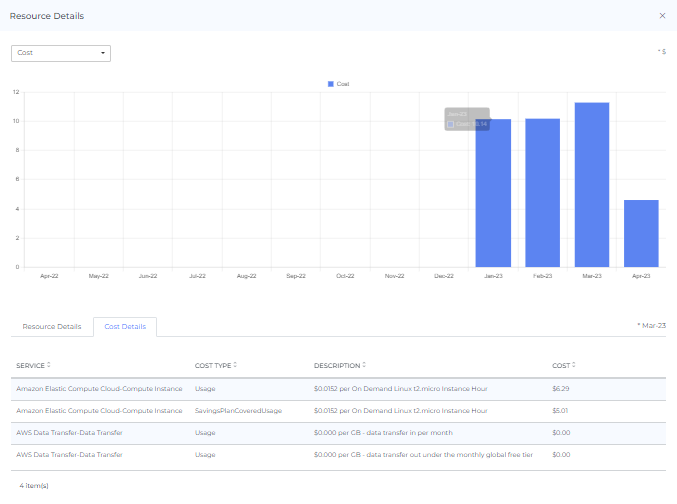Click the DESCRIPTION column sort icon
677x504 pixels.
(x=365, y=365)
